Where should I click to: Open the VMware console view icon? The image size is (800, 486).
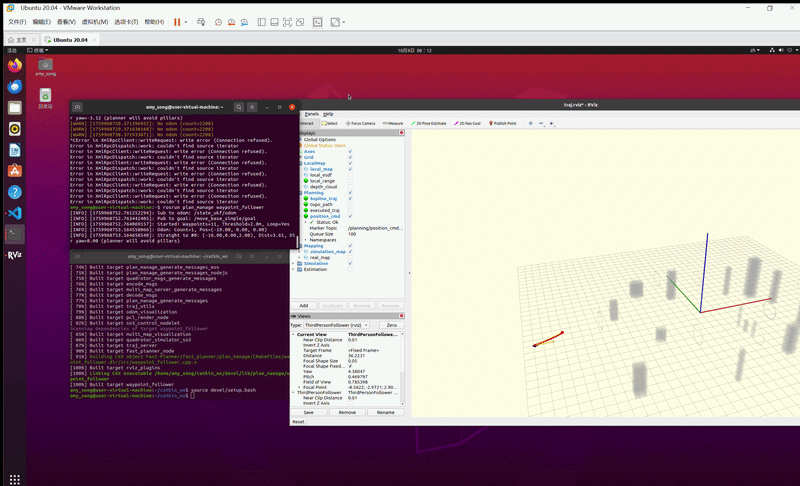point(317,22)
